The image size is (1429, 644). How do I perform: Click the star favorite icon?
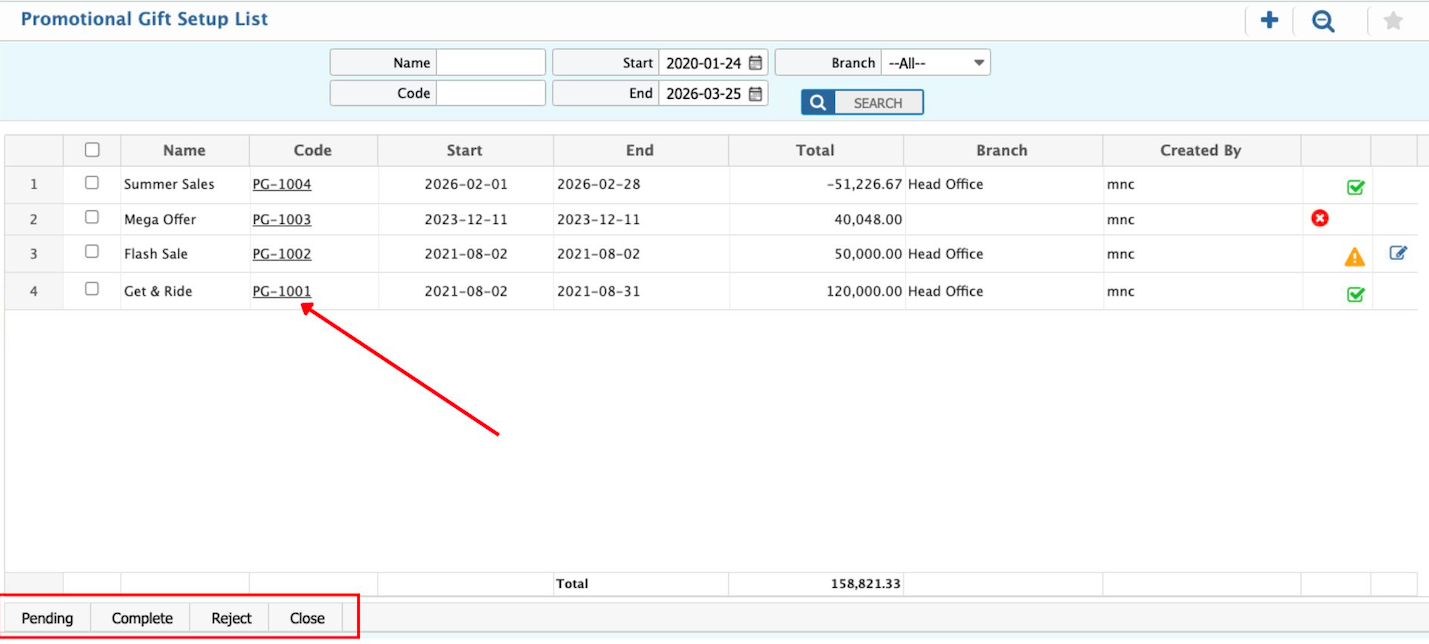tap(1392, 21)
